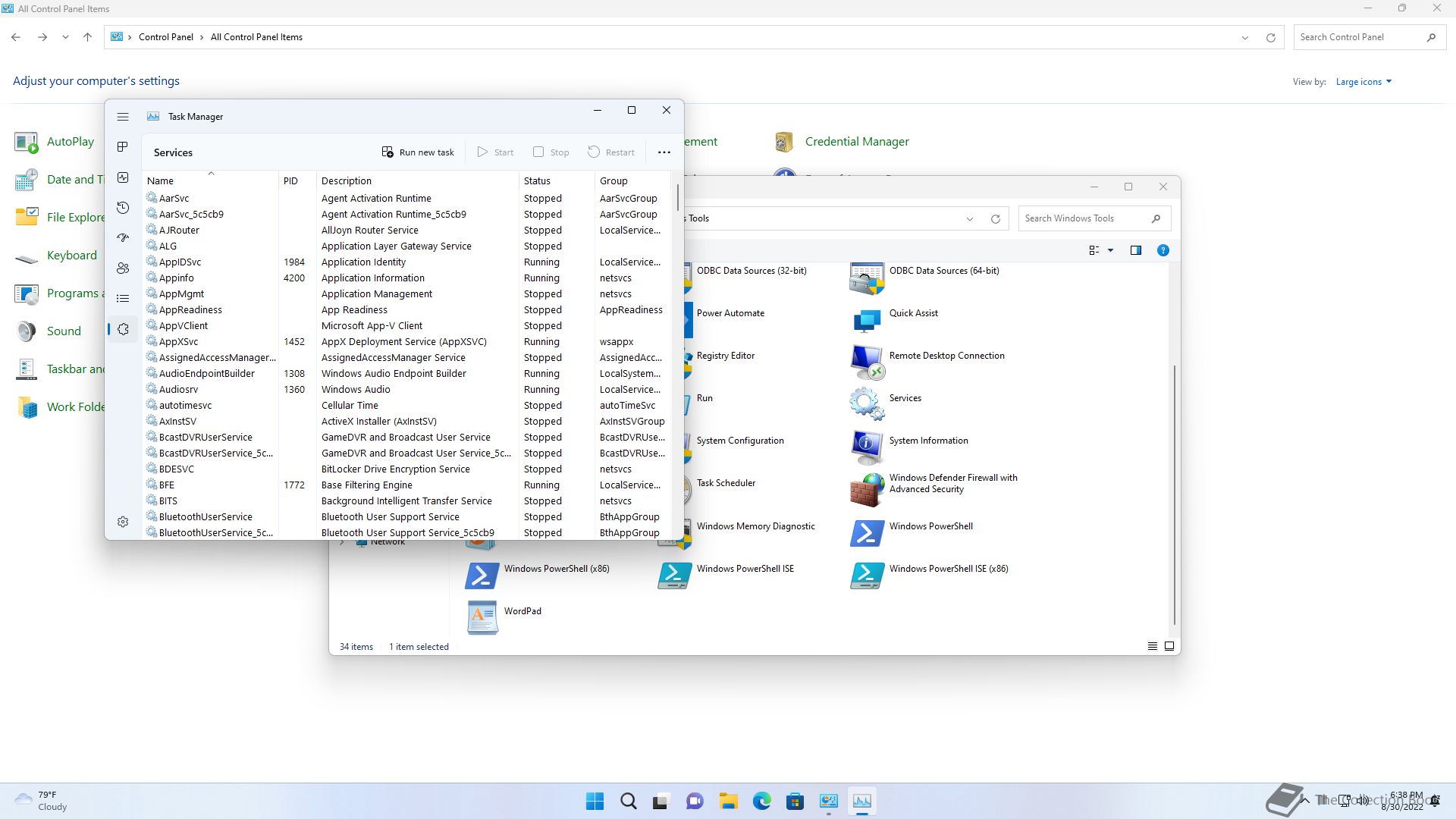
Task: Select Registry Editor in Windows Tools
Action: point(725,356)
